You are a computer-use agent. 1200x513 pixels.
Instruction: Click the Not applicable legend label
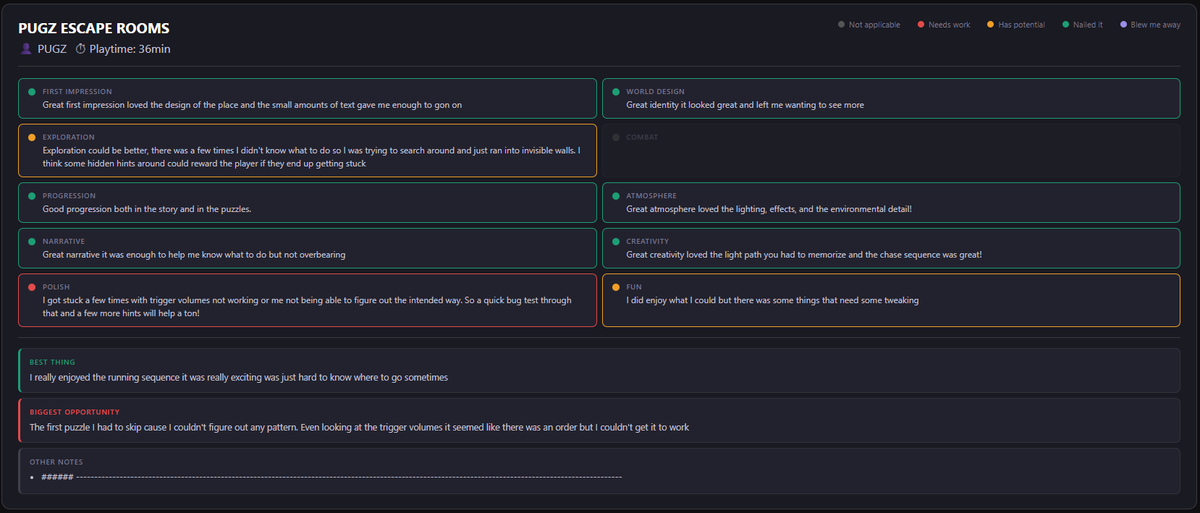[875, 24]
